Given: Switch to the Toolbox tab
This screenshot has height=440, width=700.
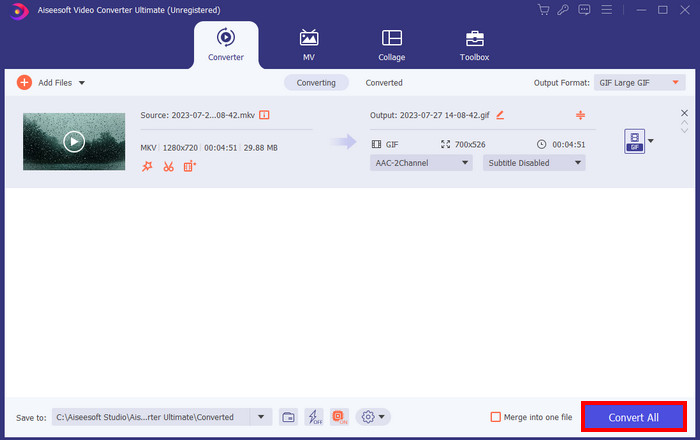Looking at the screenshot, I should coord(475,45).
